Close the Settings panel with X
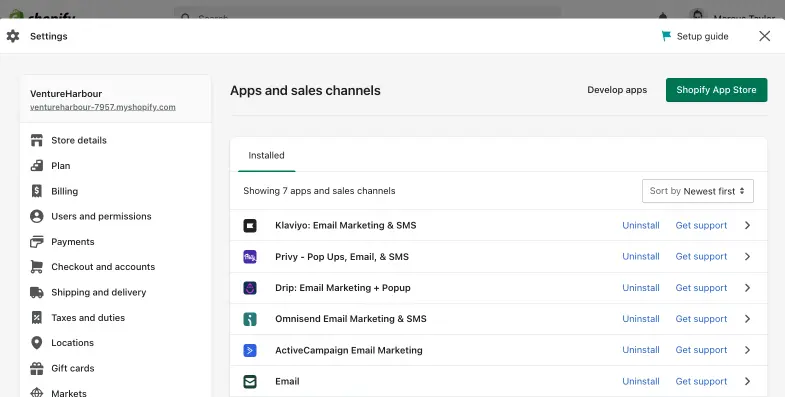This screenshot has width=785, height=397. pos(764,36)
